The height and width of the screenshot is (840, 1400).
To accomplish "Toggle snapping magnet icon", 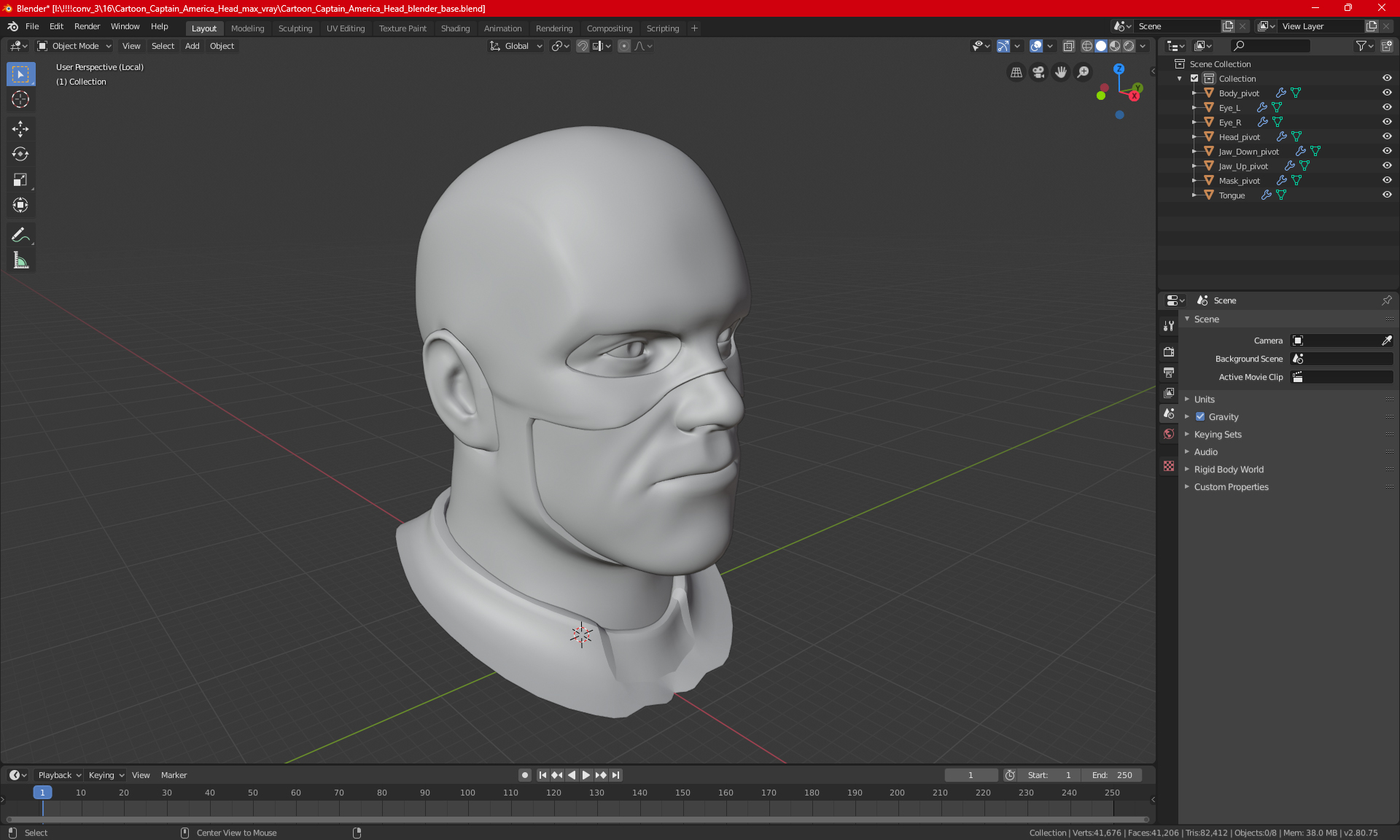I will (x=583, y=46).
